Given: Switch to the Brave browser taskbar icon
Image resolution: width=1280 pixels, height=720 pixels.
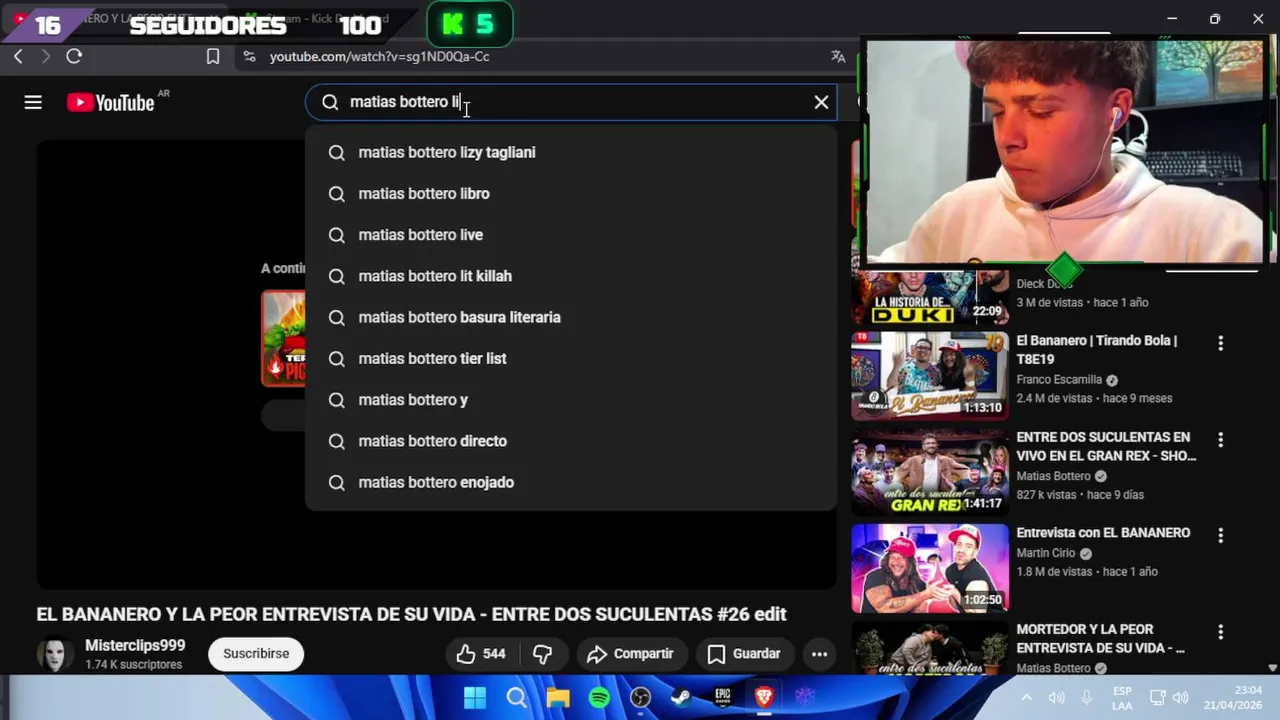Looking at the screenshot, I should 764,697.
